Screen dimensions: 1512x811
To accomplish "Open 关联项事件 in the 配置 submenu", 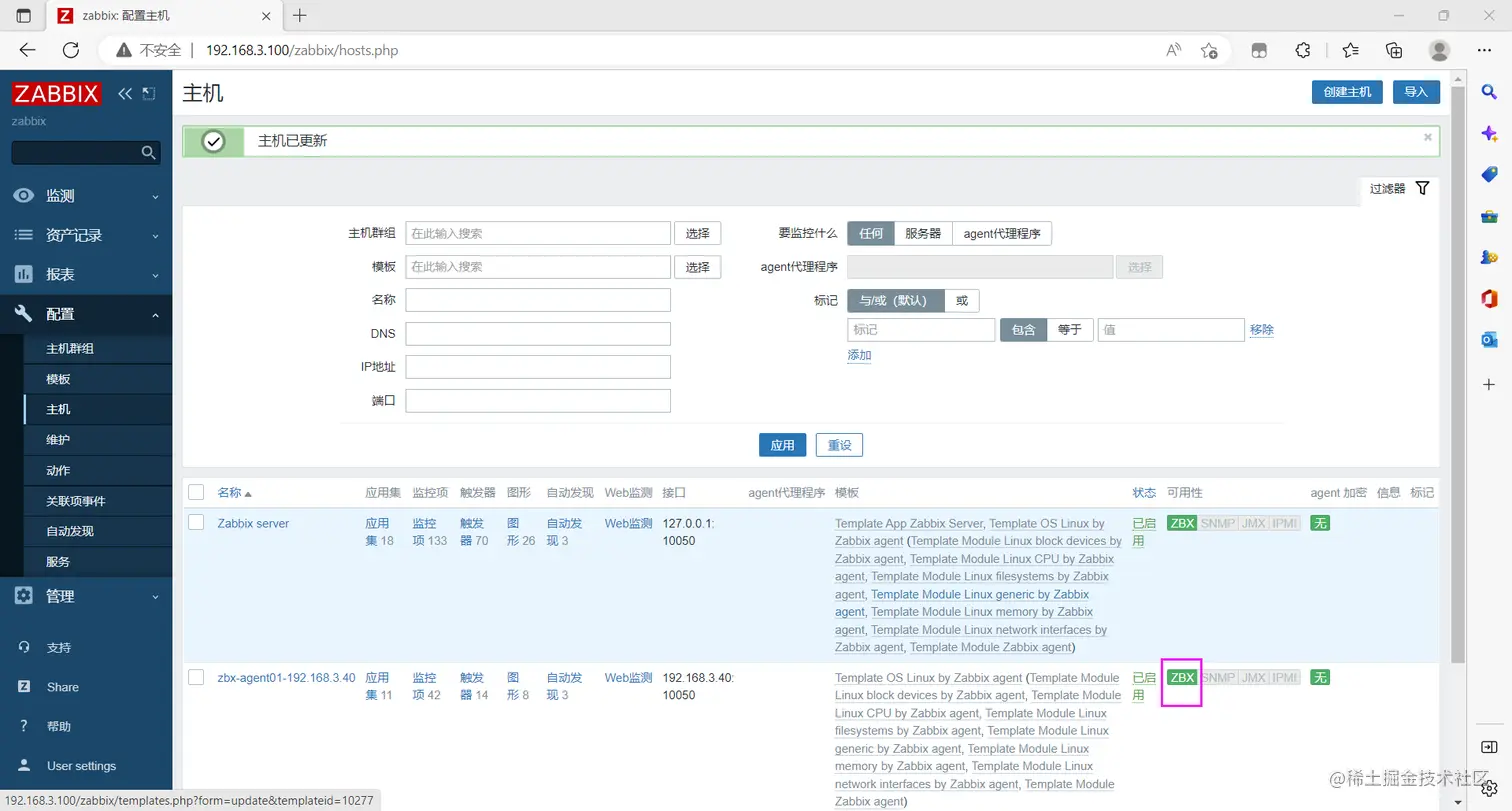I will point(98,501).
